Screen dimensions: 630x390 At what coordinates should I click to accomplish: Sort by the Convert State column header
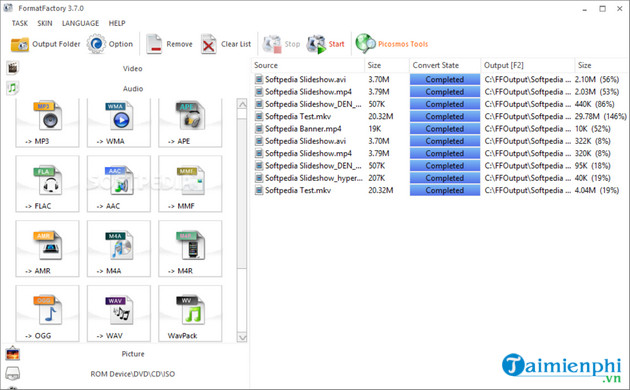(x=445, y=65)
